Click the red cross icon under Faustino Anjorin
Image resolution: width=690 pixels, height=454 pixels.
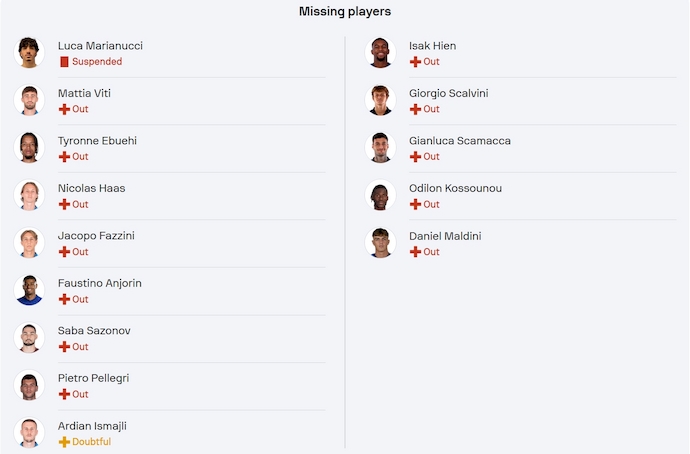click(x=64, y=299)
